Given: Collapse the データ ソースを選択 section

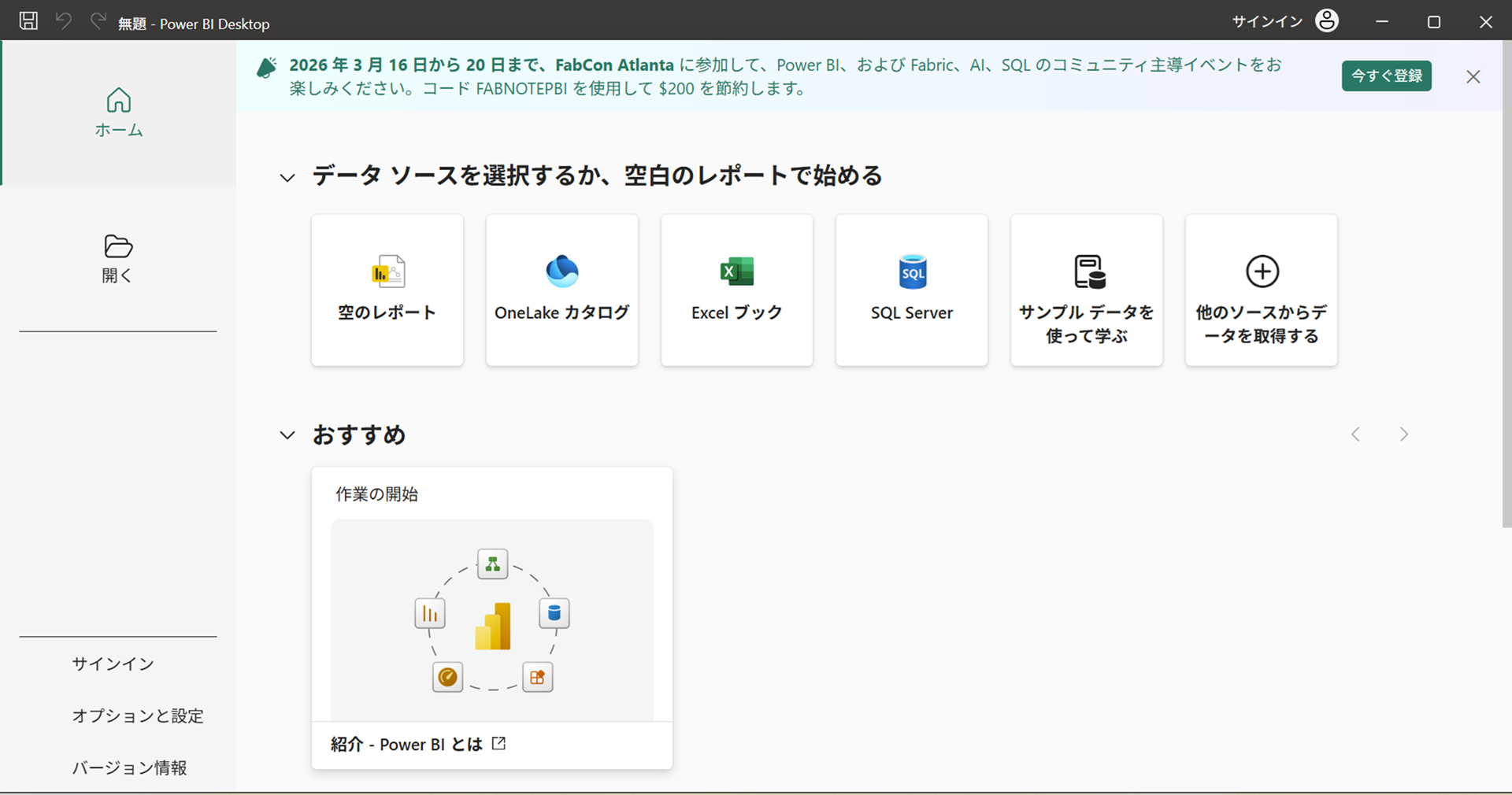Looking at the screenshot, I should tap(287, 177).
